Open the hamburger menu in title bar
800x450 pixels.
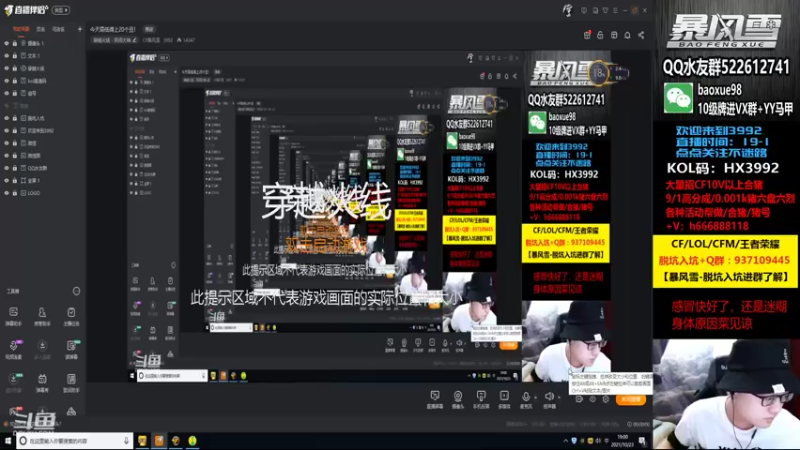tap(615, 10)
